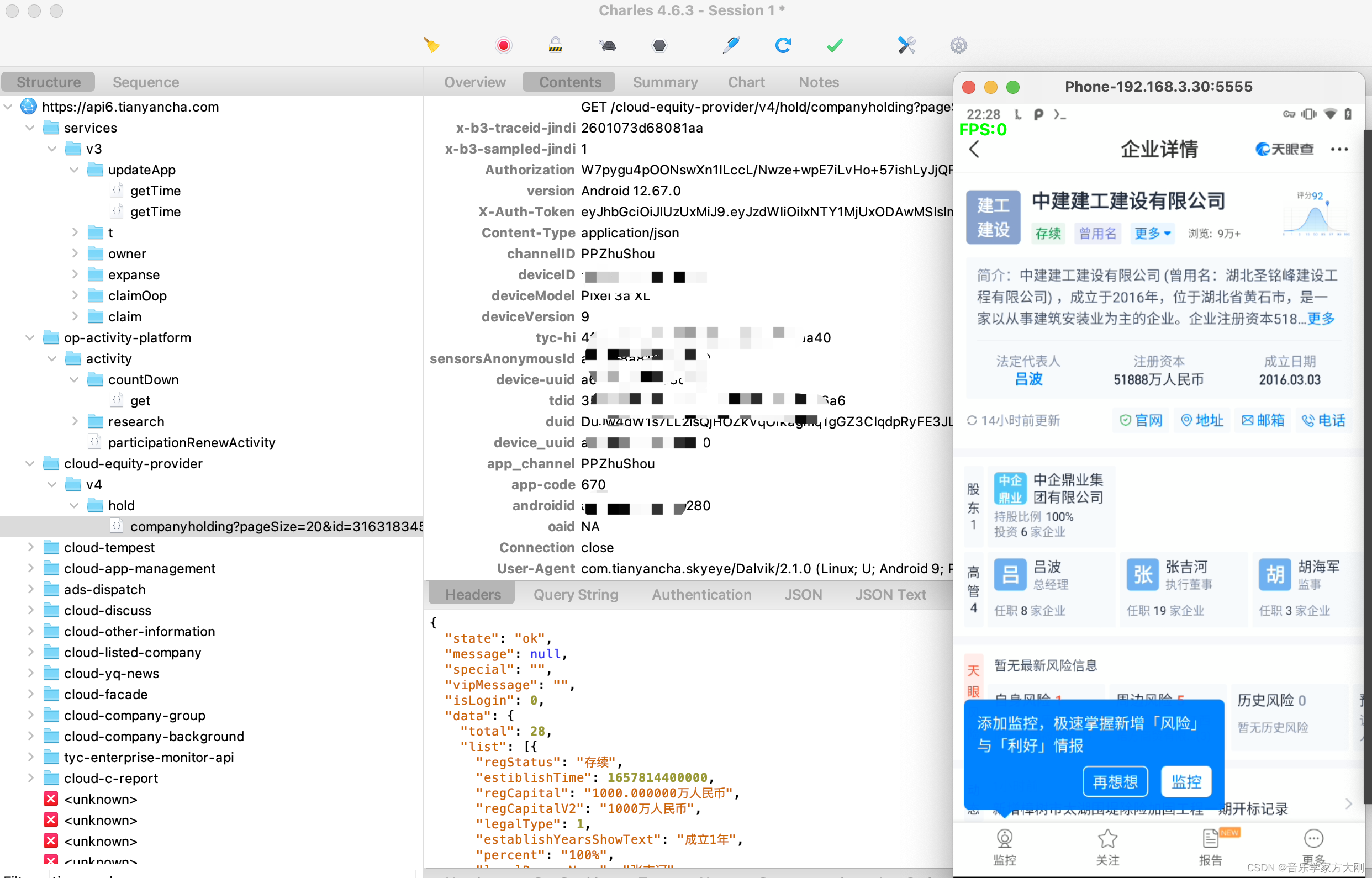Click globe icon of tianyancha host
This screenshot has width=1372, height=878.
coord(29,107)
